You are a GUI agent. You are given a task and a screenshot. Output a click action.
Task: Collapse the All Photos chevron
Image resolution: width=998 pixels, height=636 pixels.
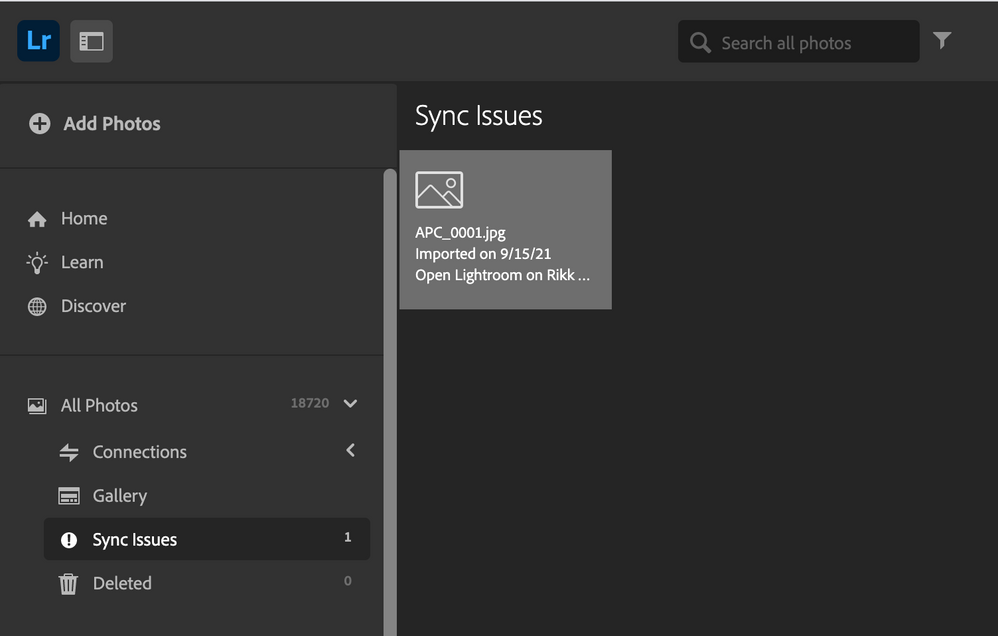click(x=350, y=404)
